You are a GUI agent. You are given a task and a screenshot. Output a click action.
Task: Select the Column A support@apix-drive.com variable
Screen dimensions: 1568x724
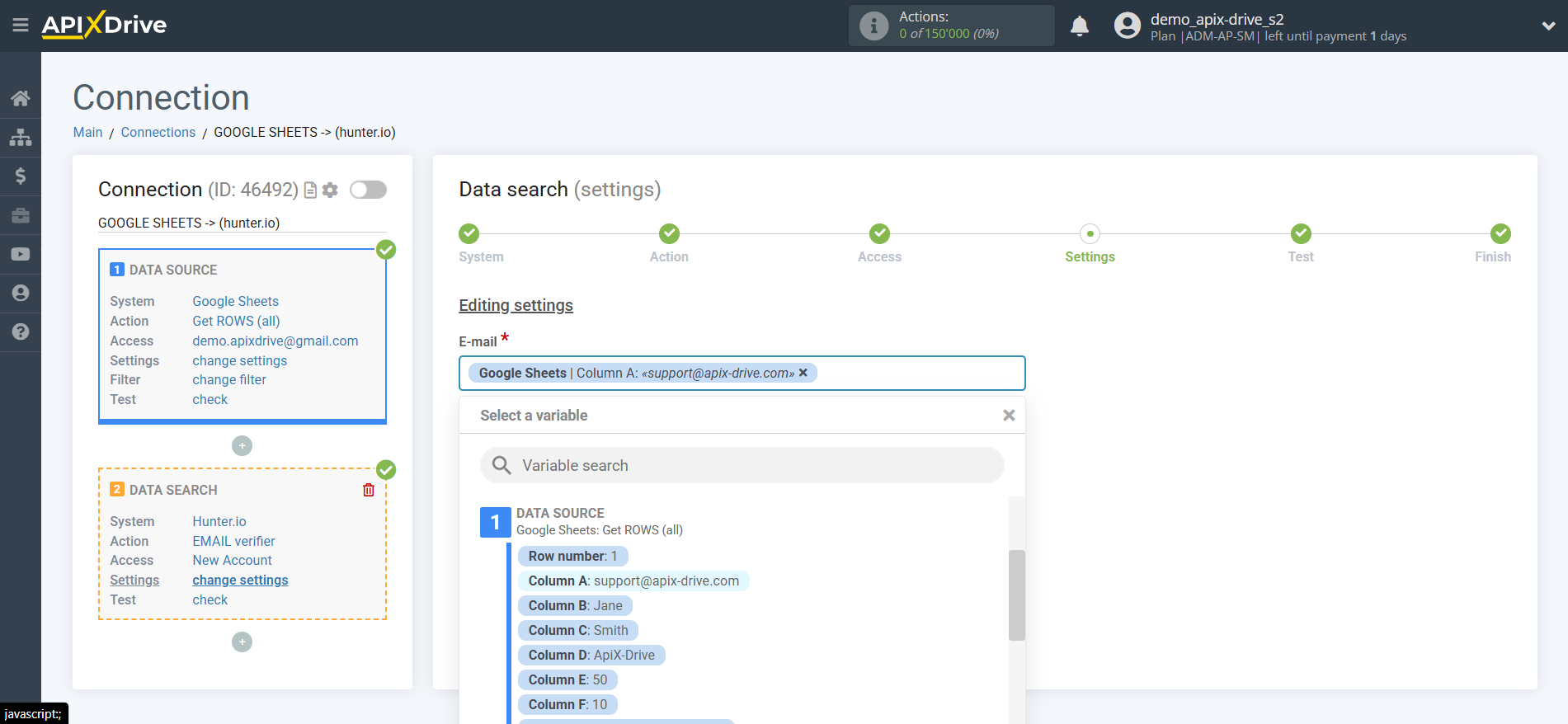tap(633, 581)
